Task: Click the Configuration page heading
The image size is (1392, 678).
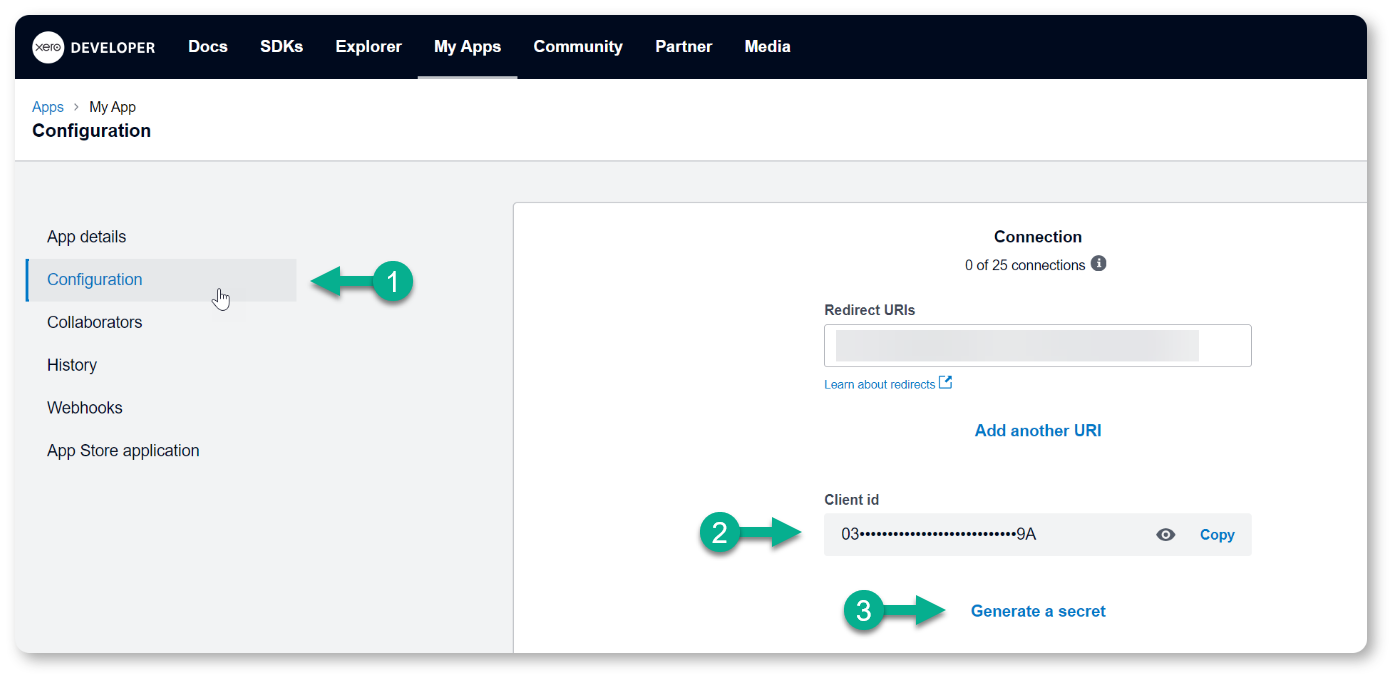Action: pos(92,131)
